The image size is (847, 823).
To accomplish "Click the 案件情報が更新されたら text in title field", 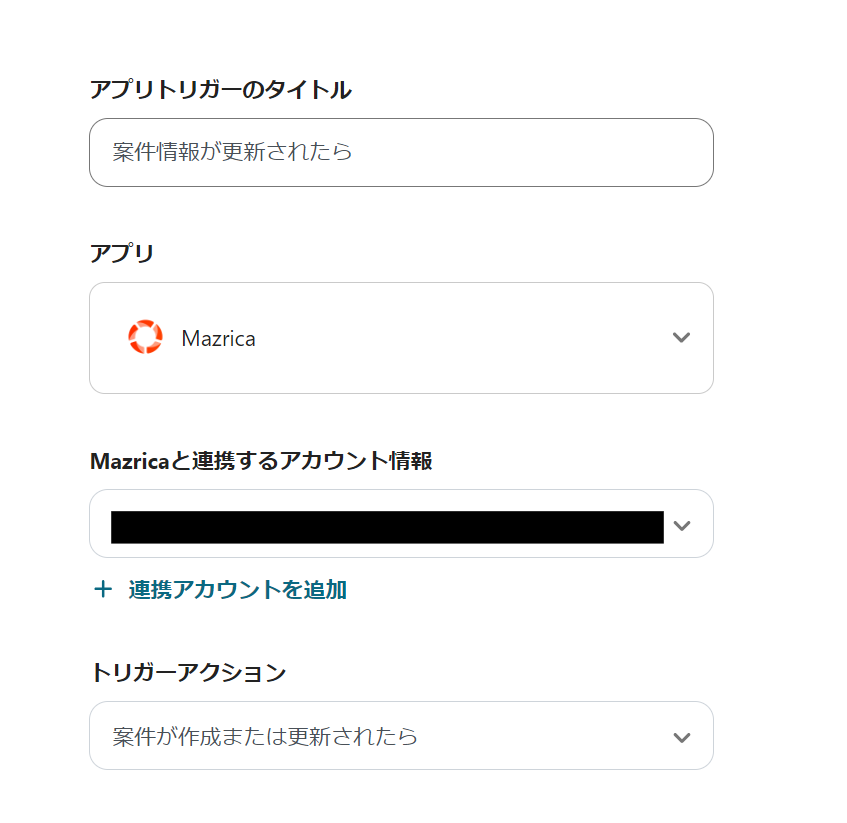I will [232, 152].
